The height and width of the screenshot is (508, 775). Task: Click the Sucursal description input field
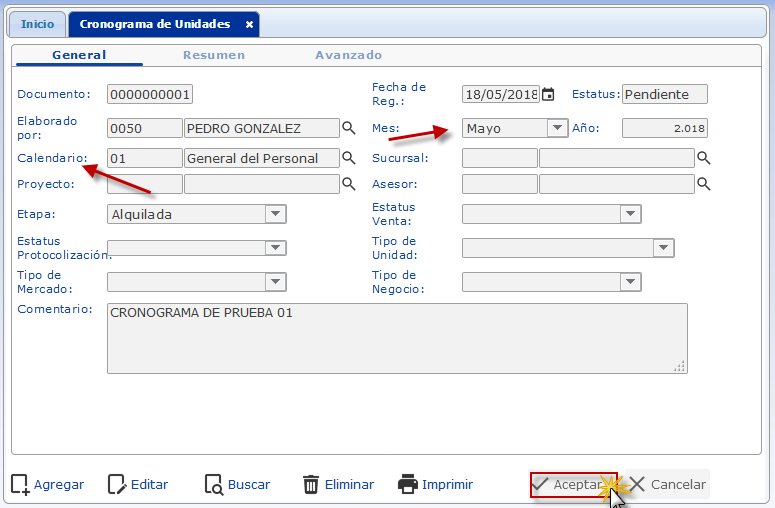tap(617, 158)
